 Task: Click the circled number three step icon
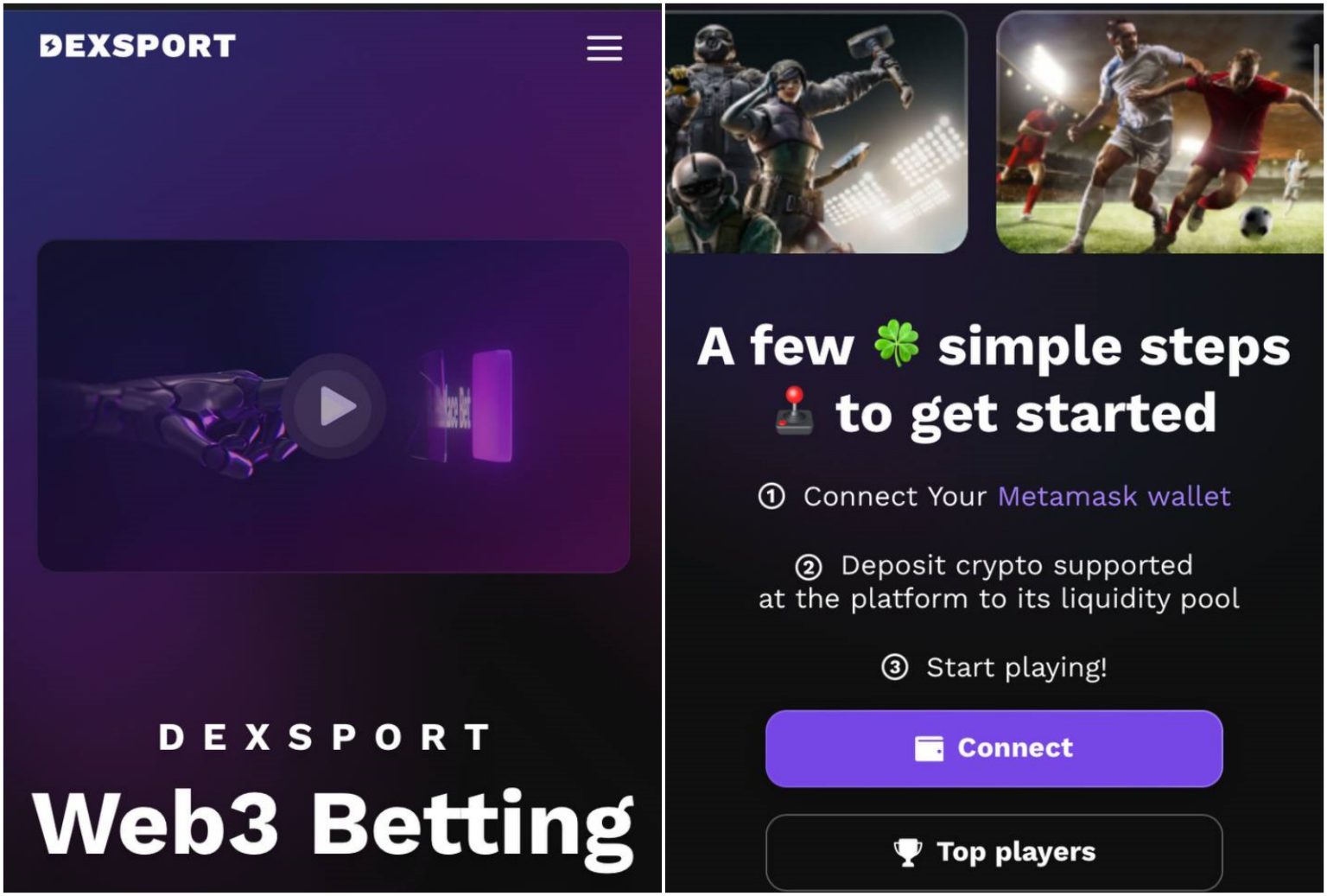click(x=894, y=668)
